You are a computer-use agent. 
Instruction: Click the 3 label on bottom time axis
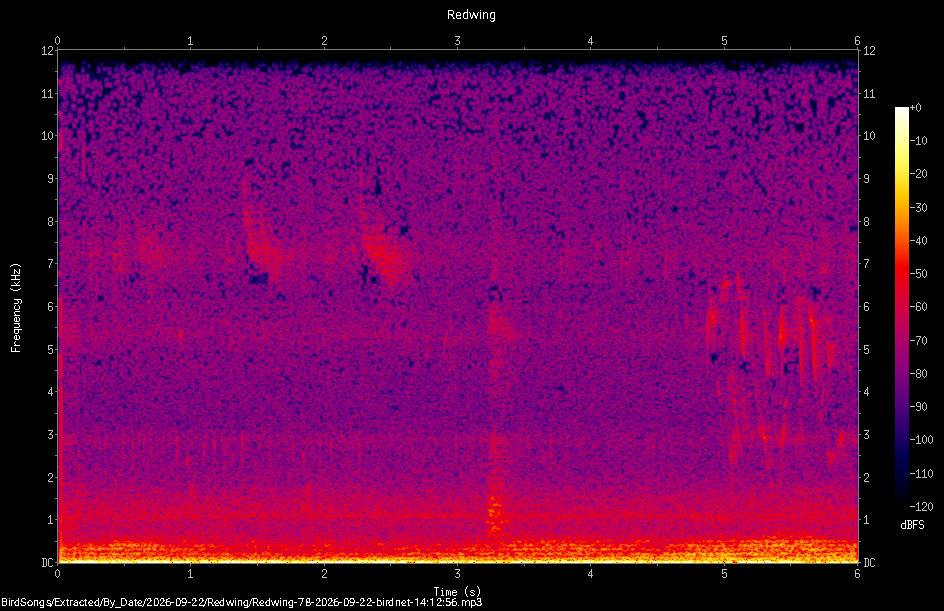pos(457,574)
